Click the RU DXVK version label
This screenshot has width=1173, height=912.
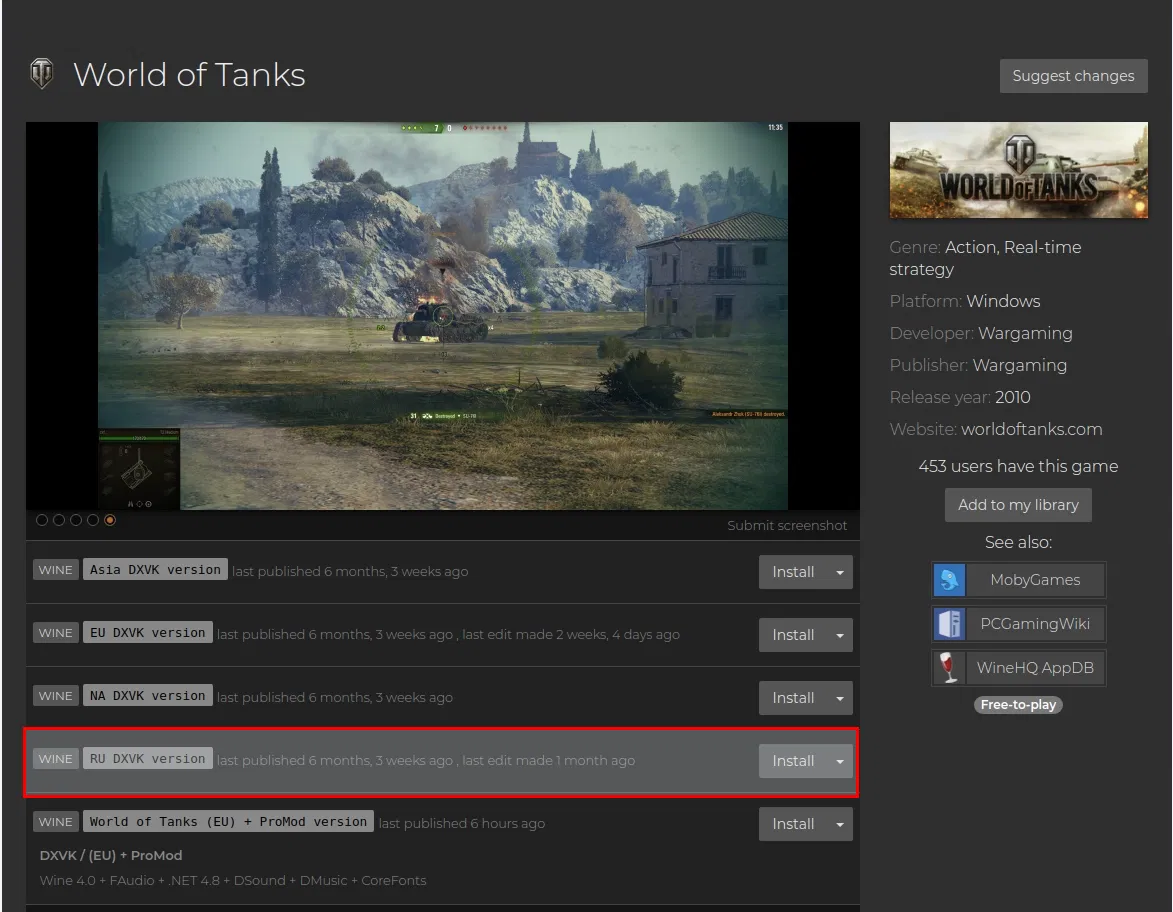pyautogui.click(x=147, y=759)
